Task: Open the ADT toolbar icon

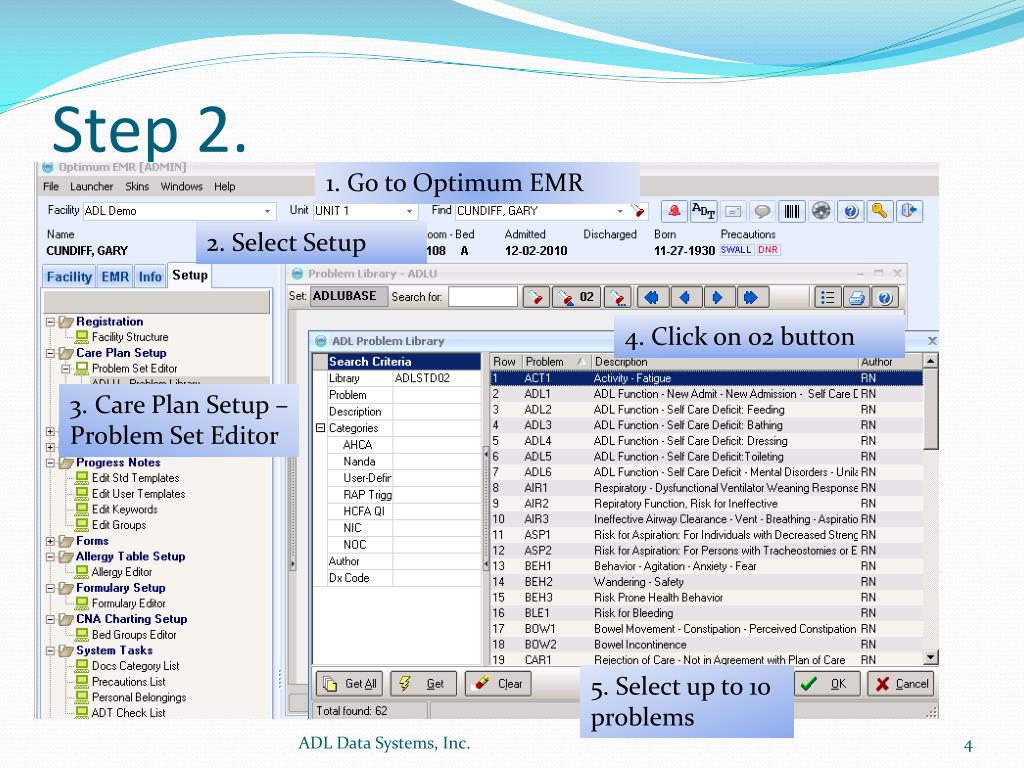Action: point(703,211)
